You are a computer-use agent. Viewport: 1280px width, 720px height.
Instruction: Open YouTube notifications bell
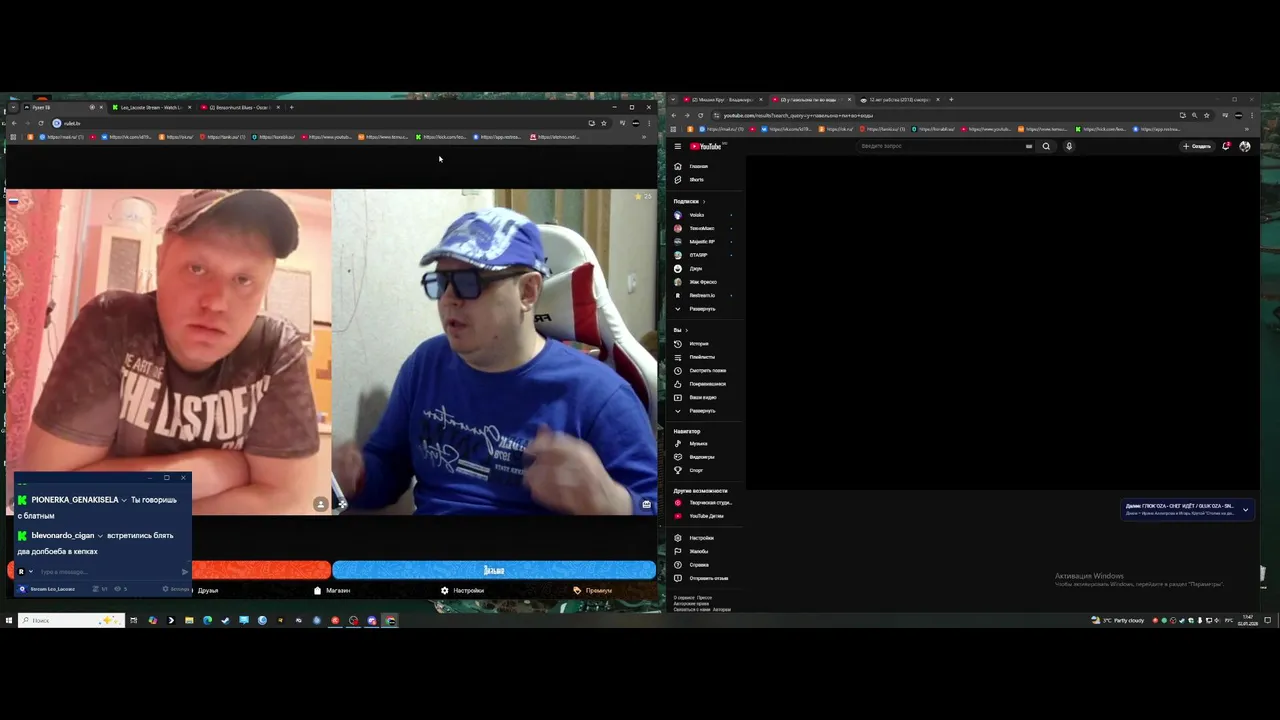click(1226, 146)
